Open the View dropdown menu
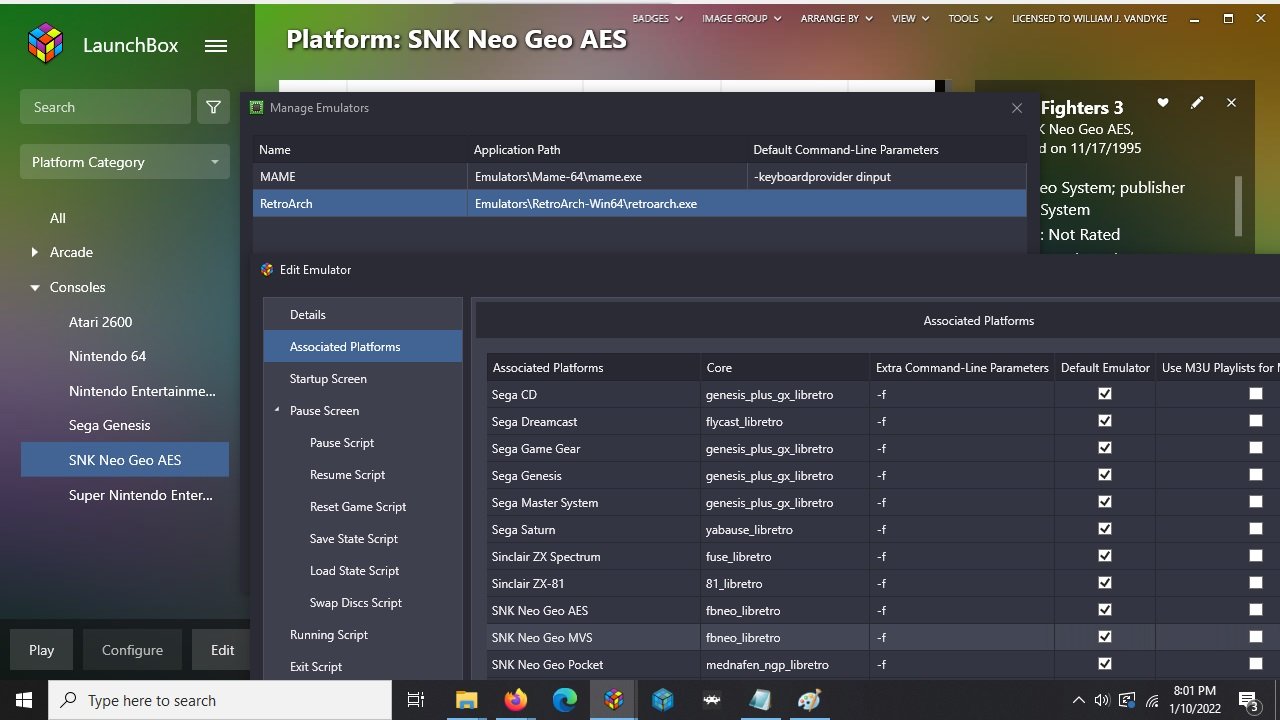Screen dimensions: 1280x720 pos(910,18)
